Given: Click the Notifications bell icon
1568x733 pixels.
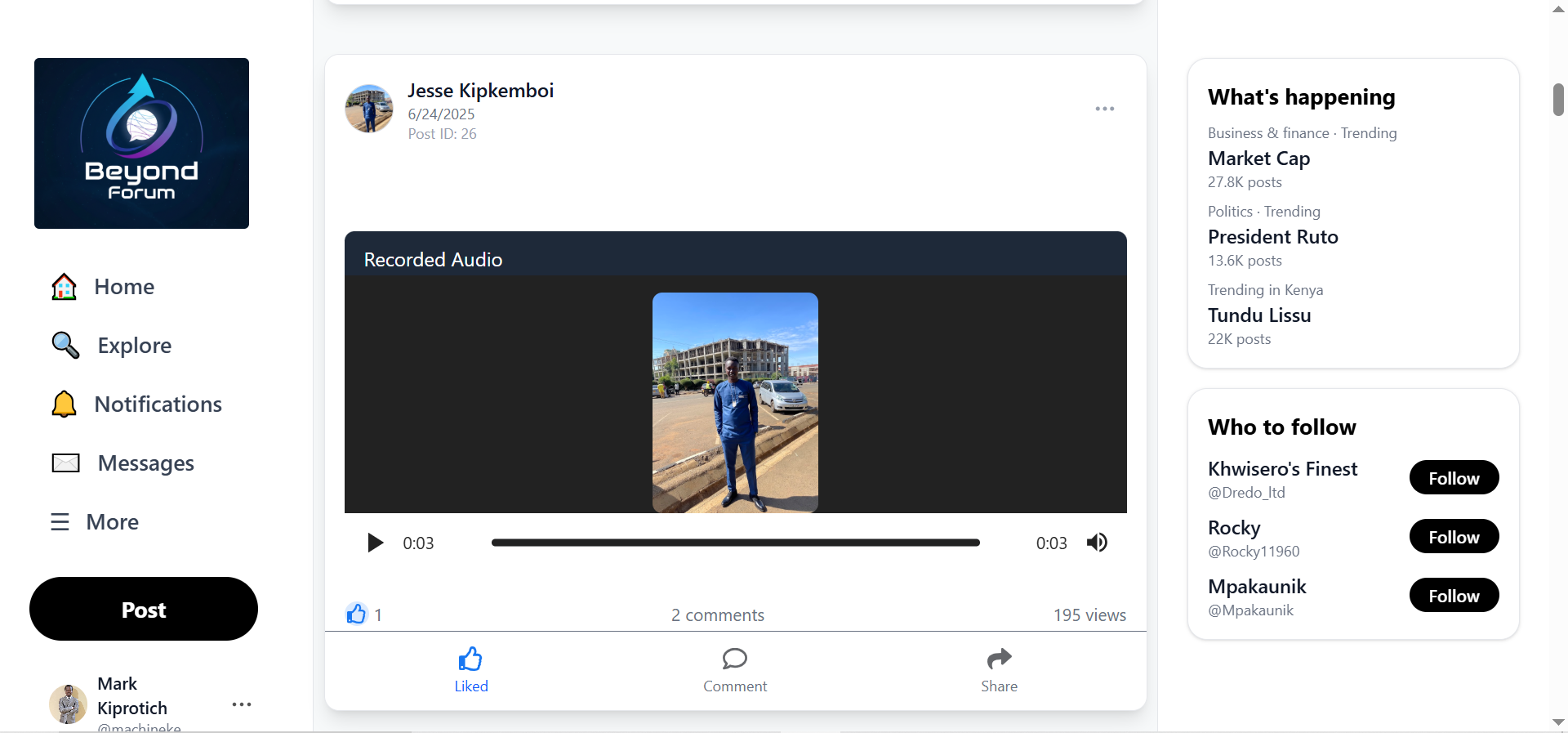Looking at the screenshot, I should [x=64, y=404].
